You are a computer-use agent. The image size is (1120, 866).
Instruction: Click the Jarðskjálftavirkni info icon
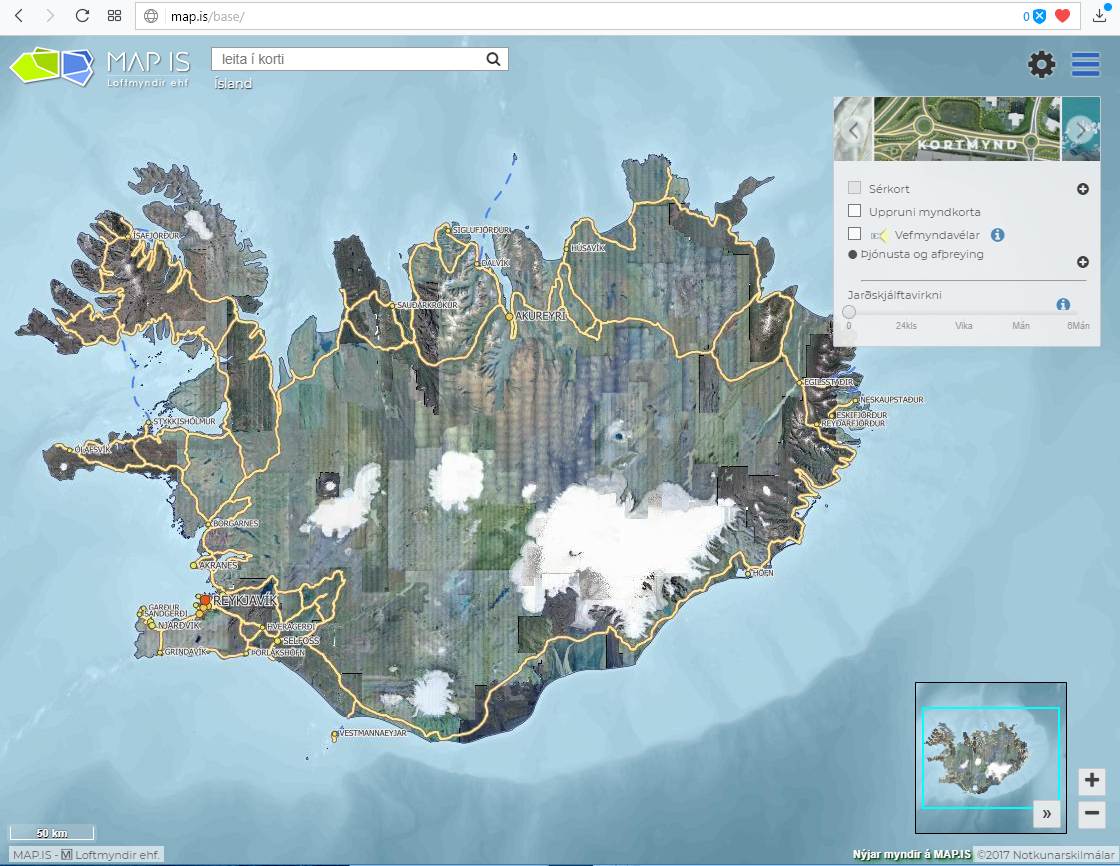pyautogui.click(x=1063, y=304)
